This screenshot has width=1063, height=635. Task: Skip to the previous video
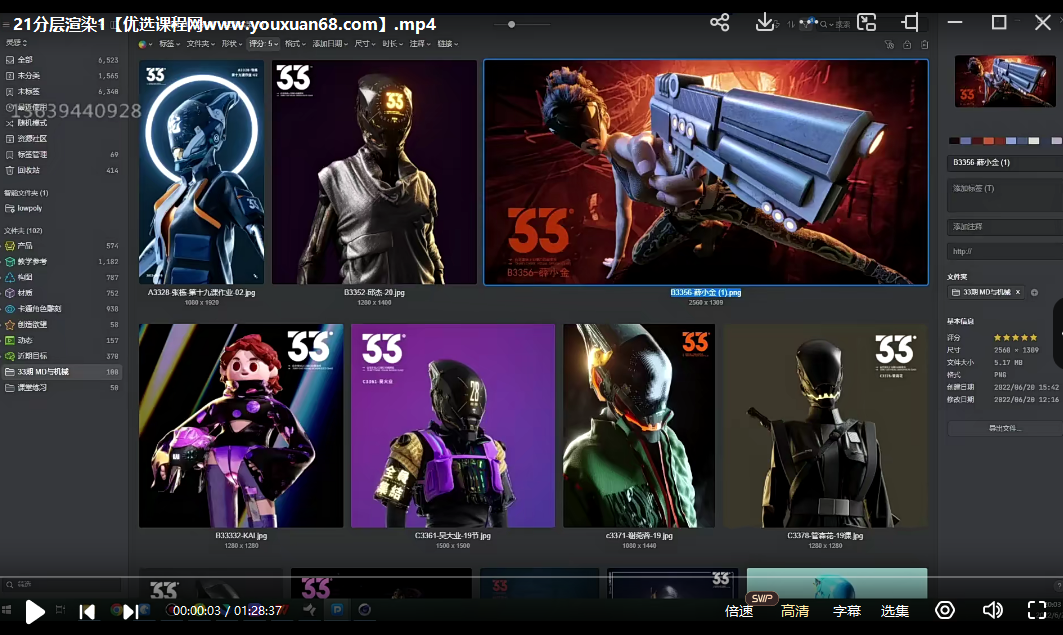88,611
